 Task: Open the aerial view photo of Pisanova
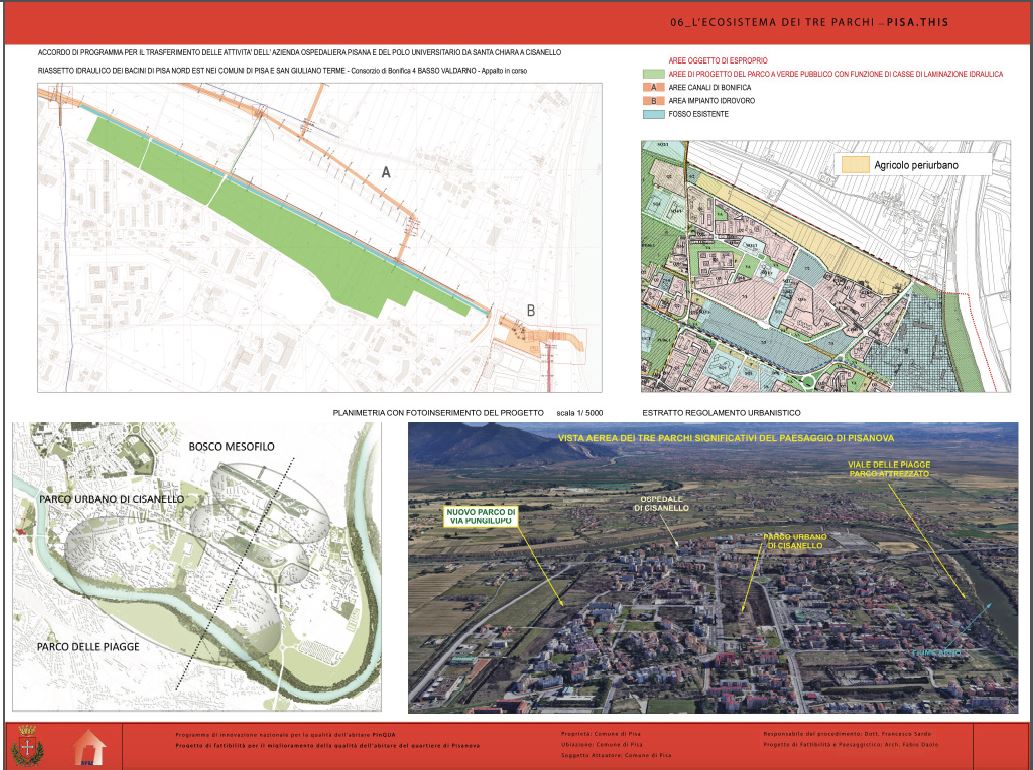[713, 567]
